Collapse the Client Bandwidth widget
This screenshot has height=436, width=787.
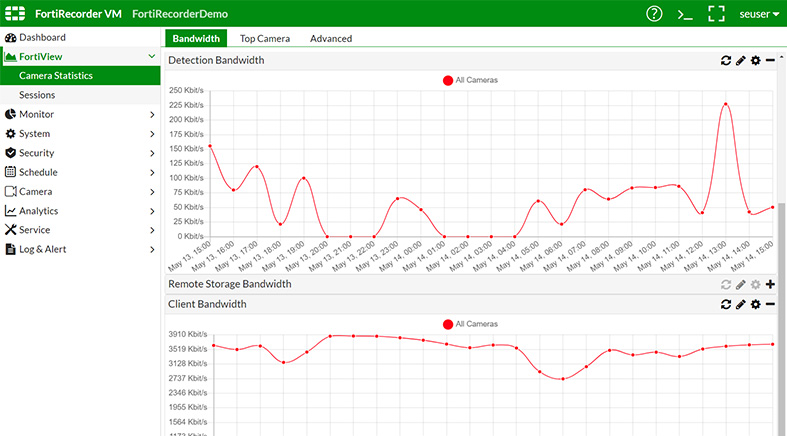coord(770,304)
